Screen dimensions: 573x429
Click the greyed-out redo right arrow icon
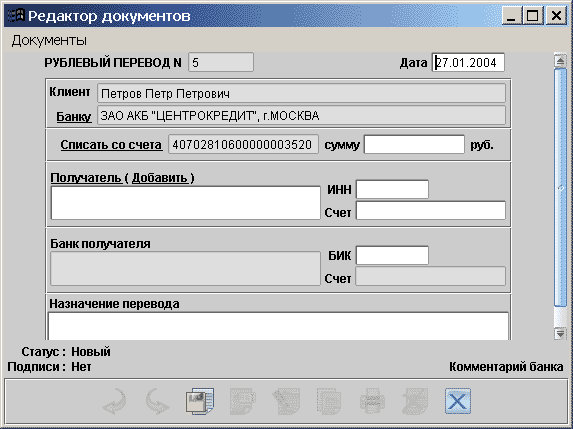coord(157,401)
